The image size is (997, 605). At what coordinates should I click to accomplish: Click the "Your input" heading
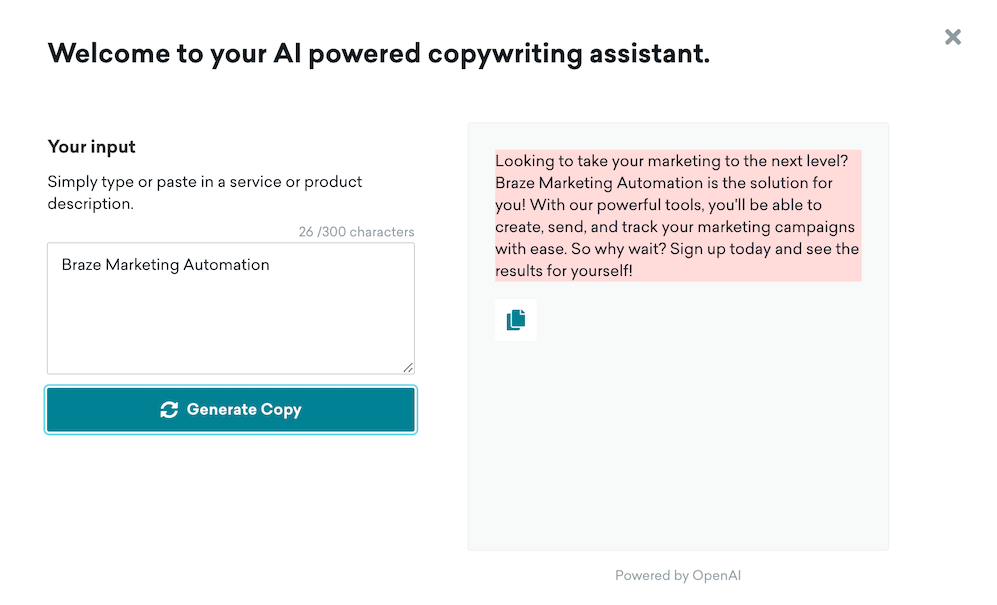click(92, 147)
